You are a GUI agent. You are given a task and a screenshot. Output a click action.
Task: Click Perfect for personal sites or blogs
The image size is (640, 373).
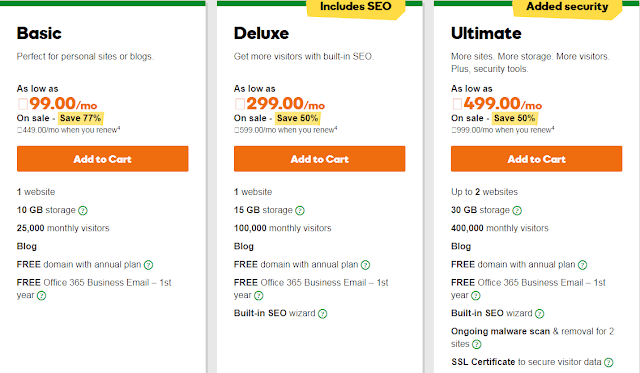[x=85, y=56]
